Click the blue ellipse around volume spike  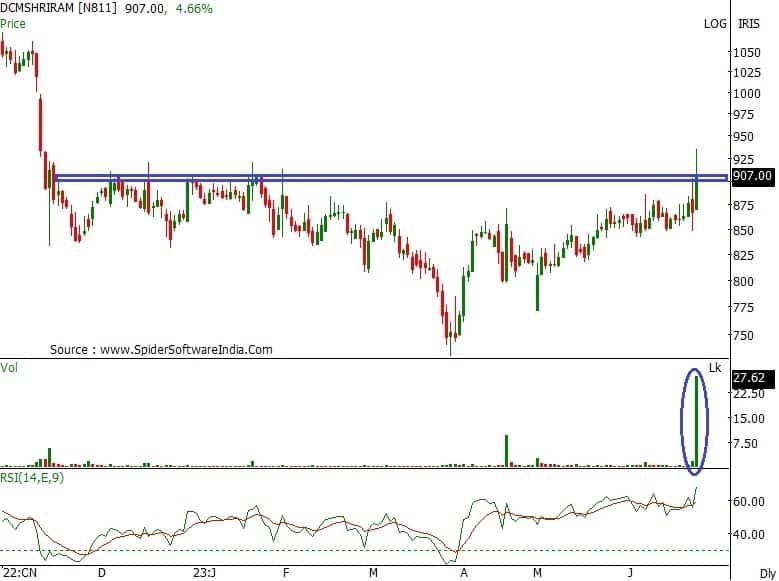tap(695, 421)
